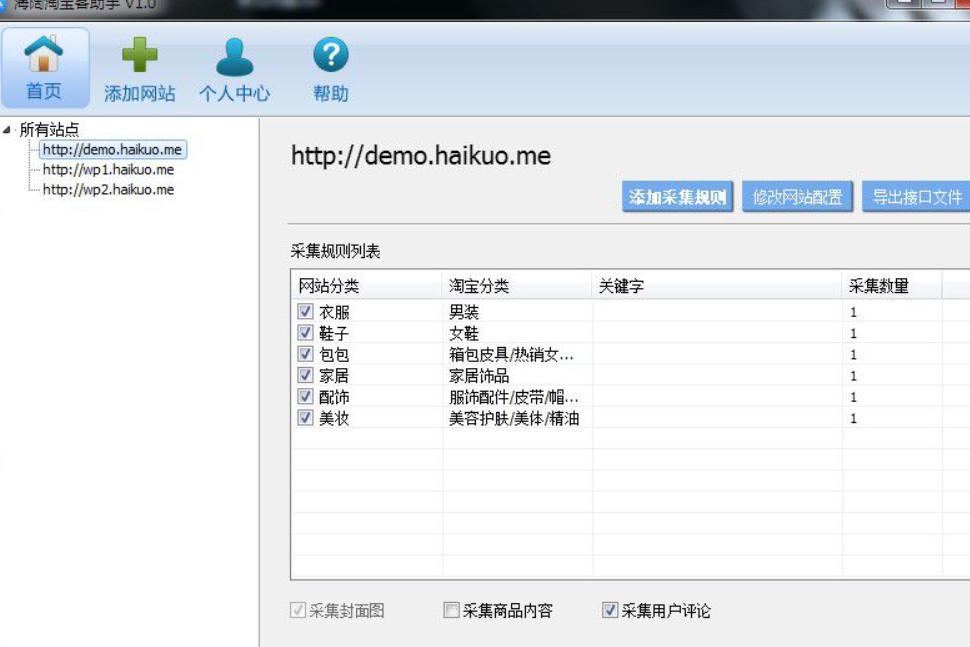Image resolution: width=970 pixels, height=647 pixels.
Task: Sort by 网站分类 column header
Action: click(x=366, y=286)
